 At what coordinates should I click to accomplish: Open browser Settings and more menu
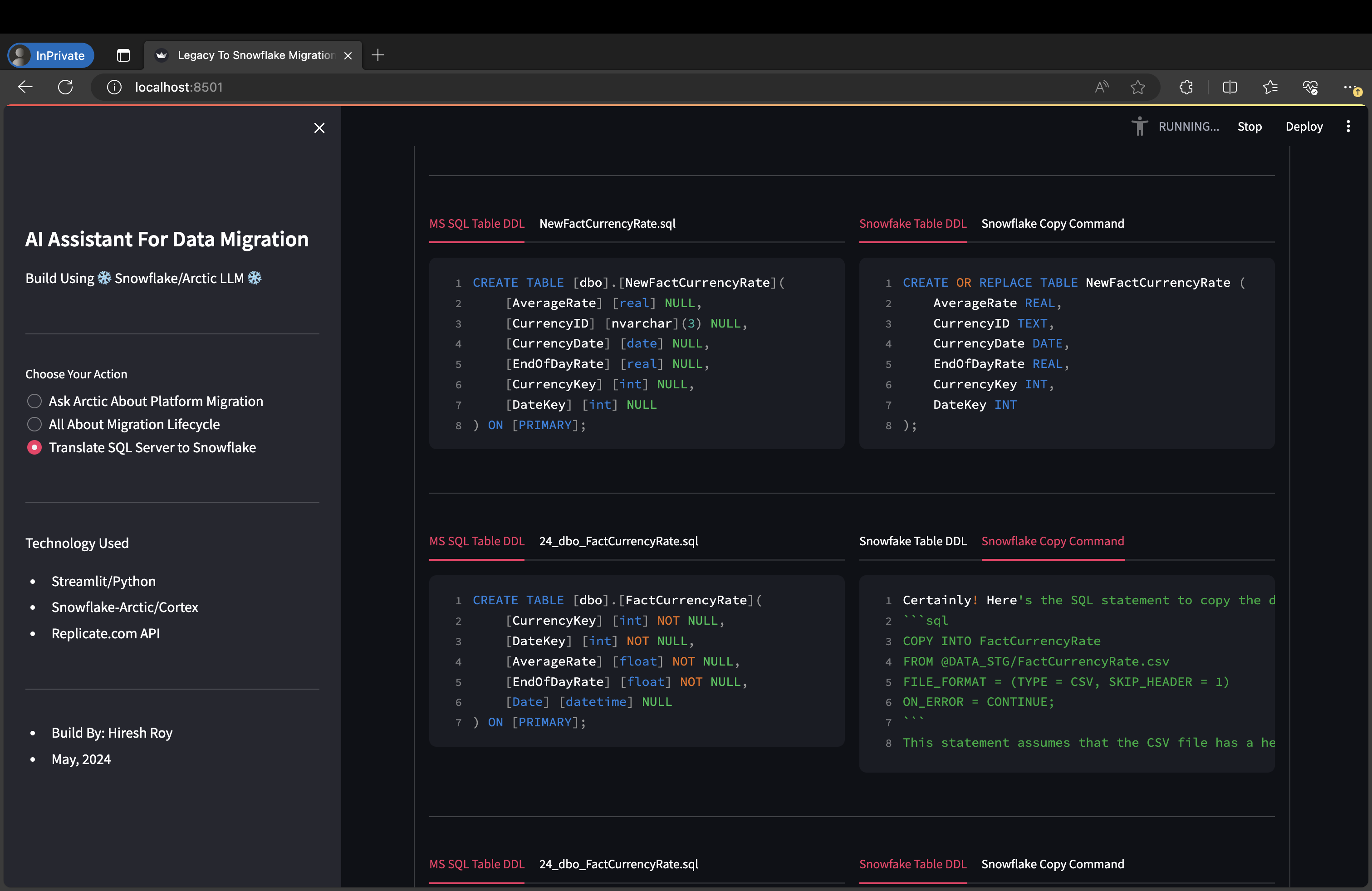pos(1350,87)
